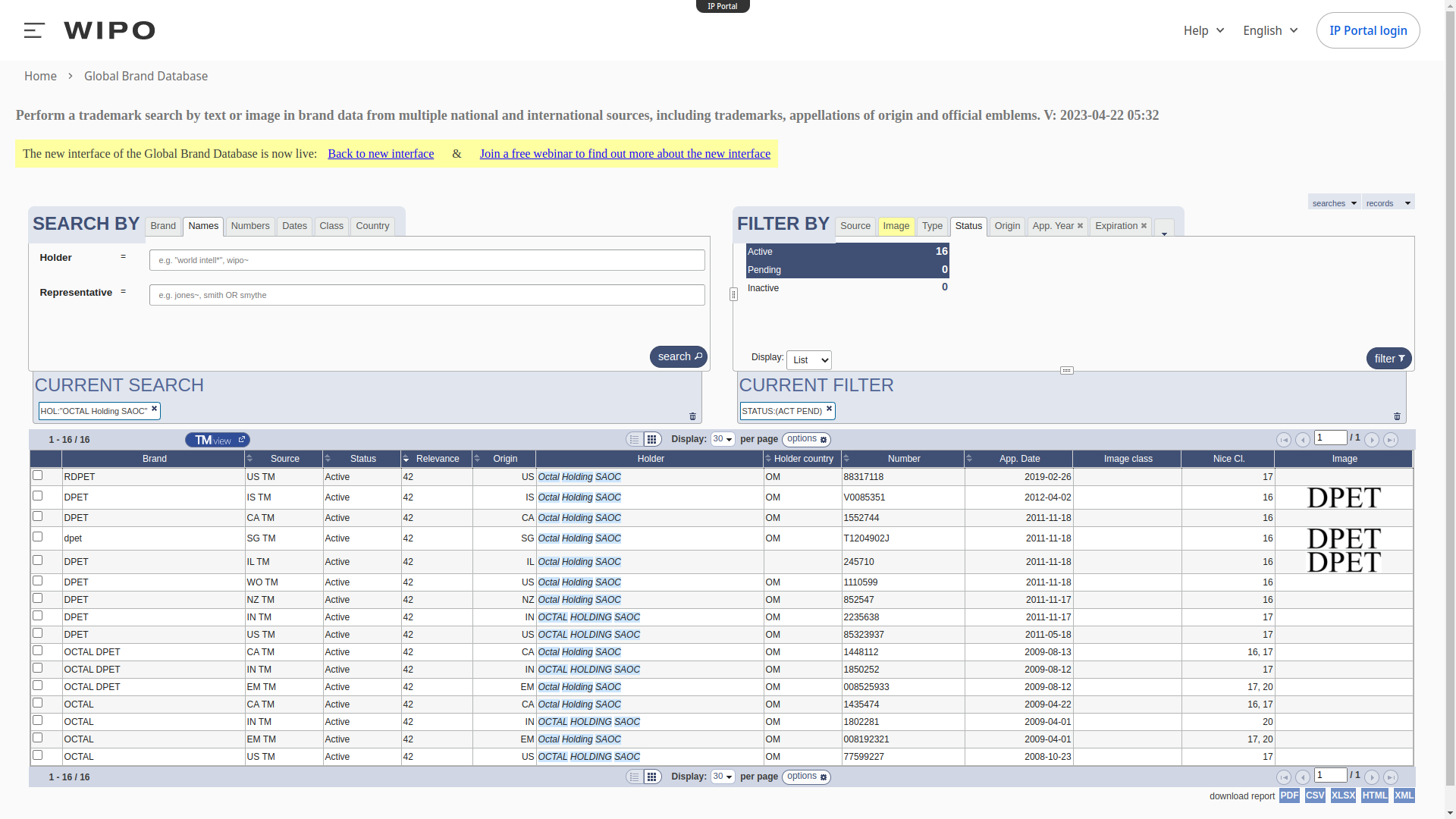Click the Holder name input field
Image resolution: width=1456 pixels, height=819 pixels.
click(x=427, y=260)
